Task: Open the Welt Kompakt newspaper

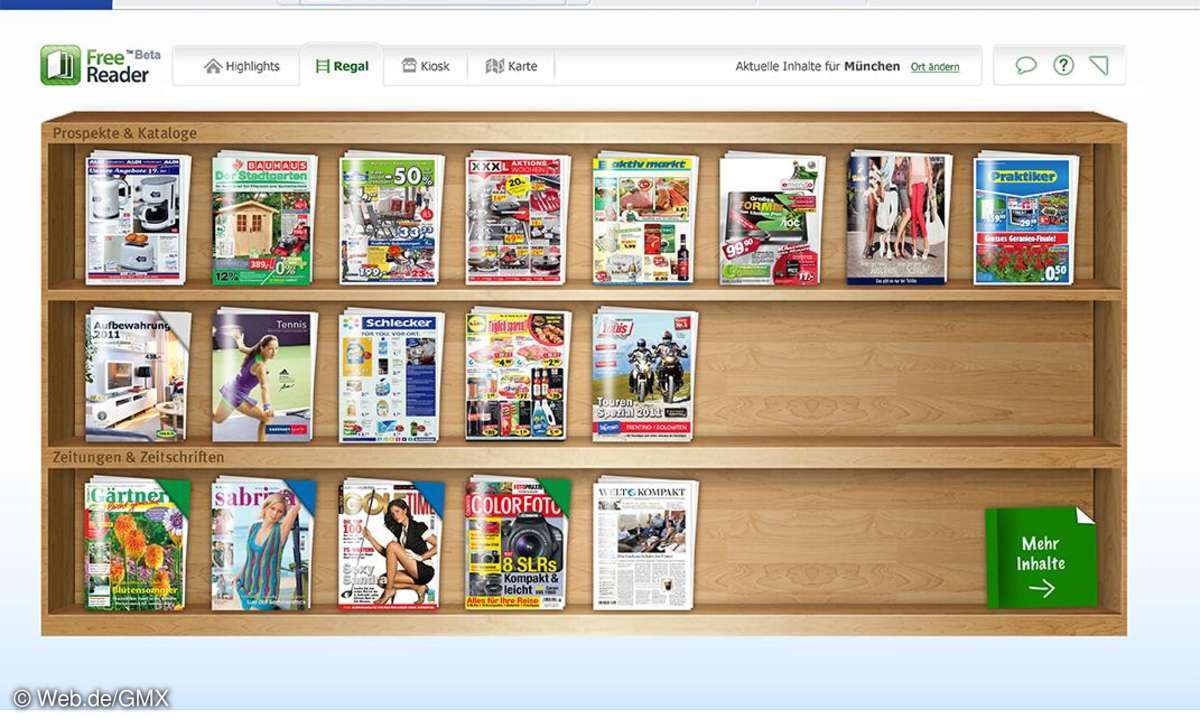Action: (x=645, y=543)
